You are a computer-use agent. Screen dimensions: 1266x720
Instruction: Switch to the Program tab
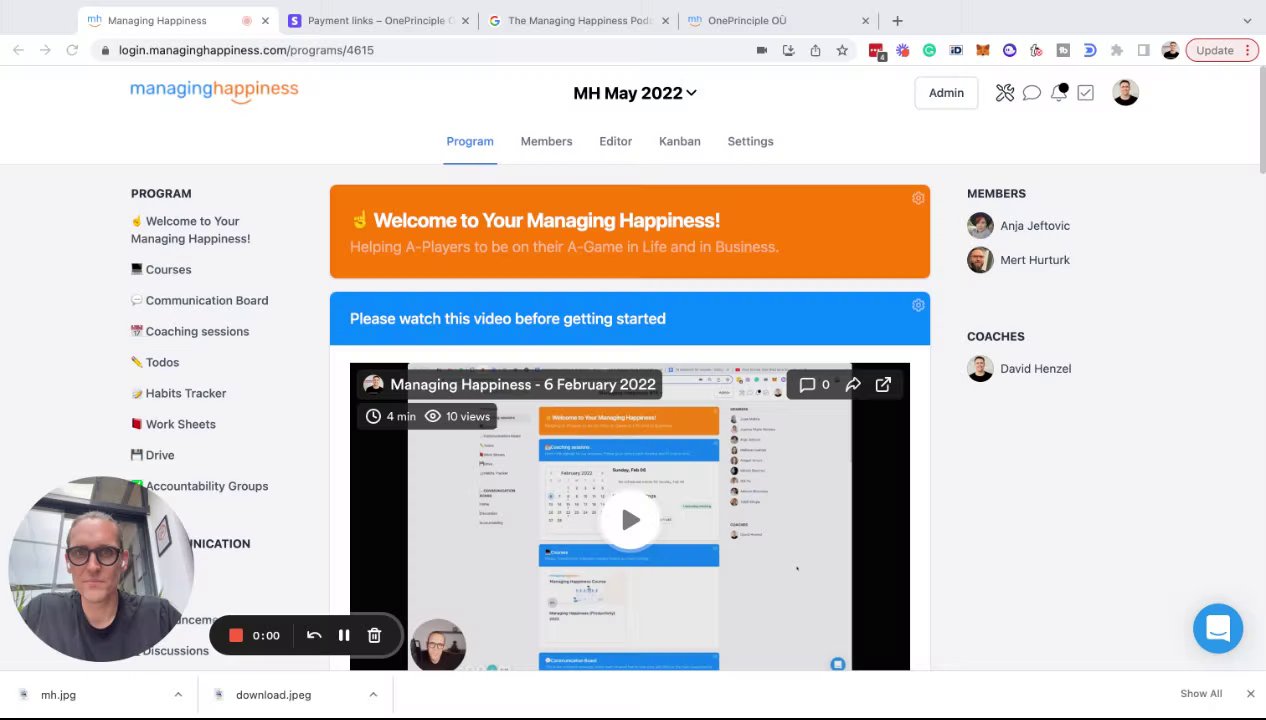click(x=470, y=141)
